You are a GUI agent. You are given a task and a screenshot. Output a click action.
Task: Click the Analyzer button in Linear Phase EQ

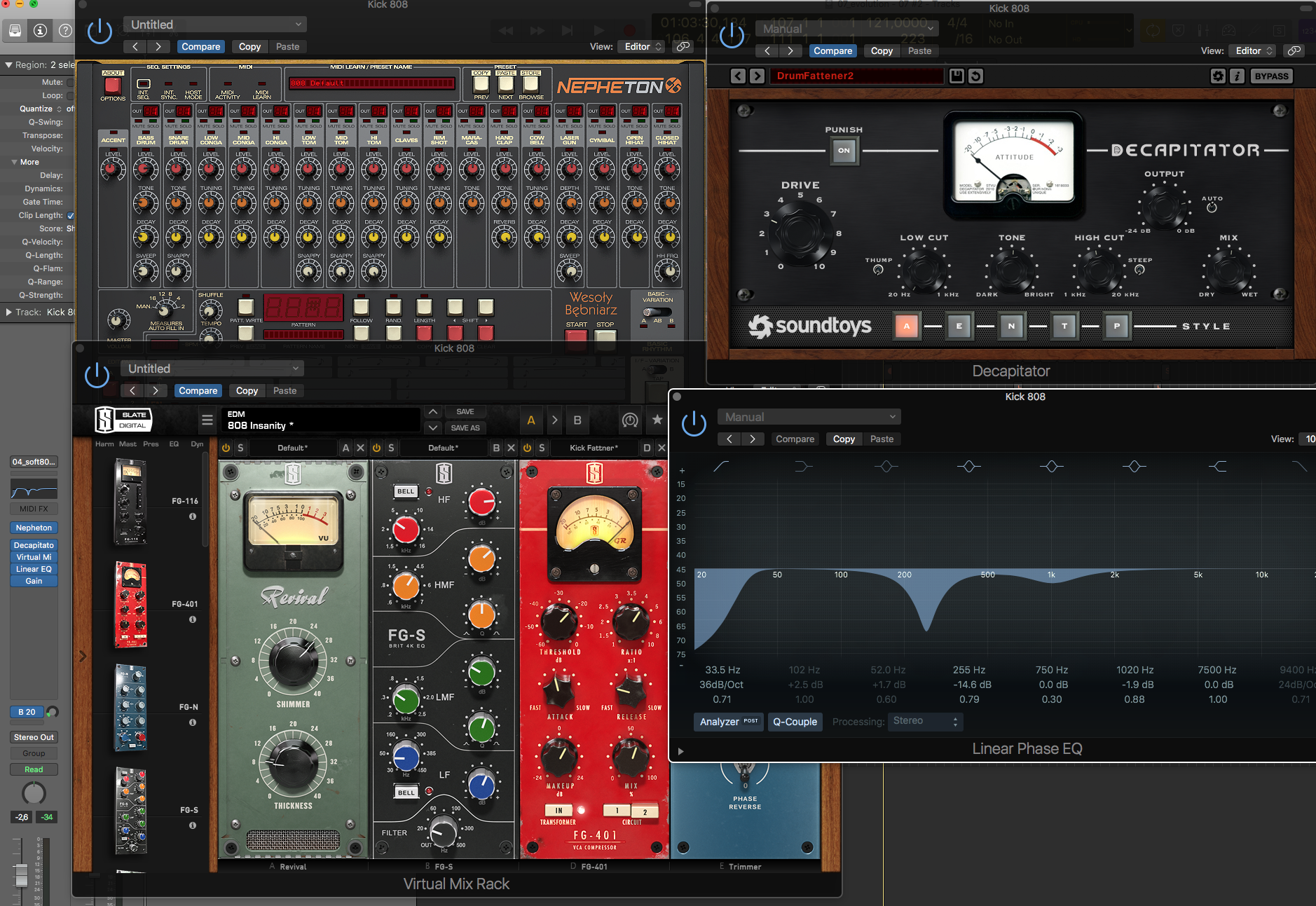729,722
